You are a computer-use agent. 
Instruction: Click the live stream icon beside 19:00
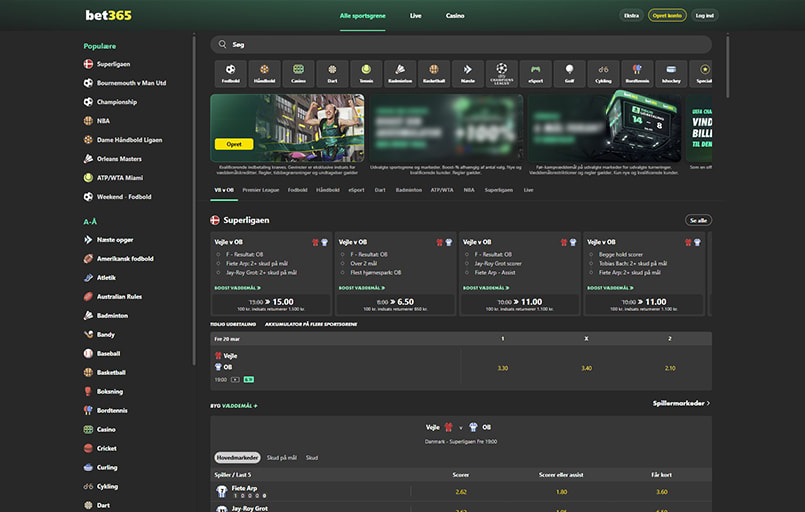point(235,380)
